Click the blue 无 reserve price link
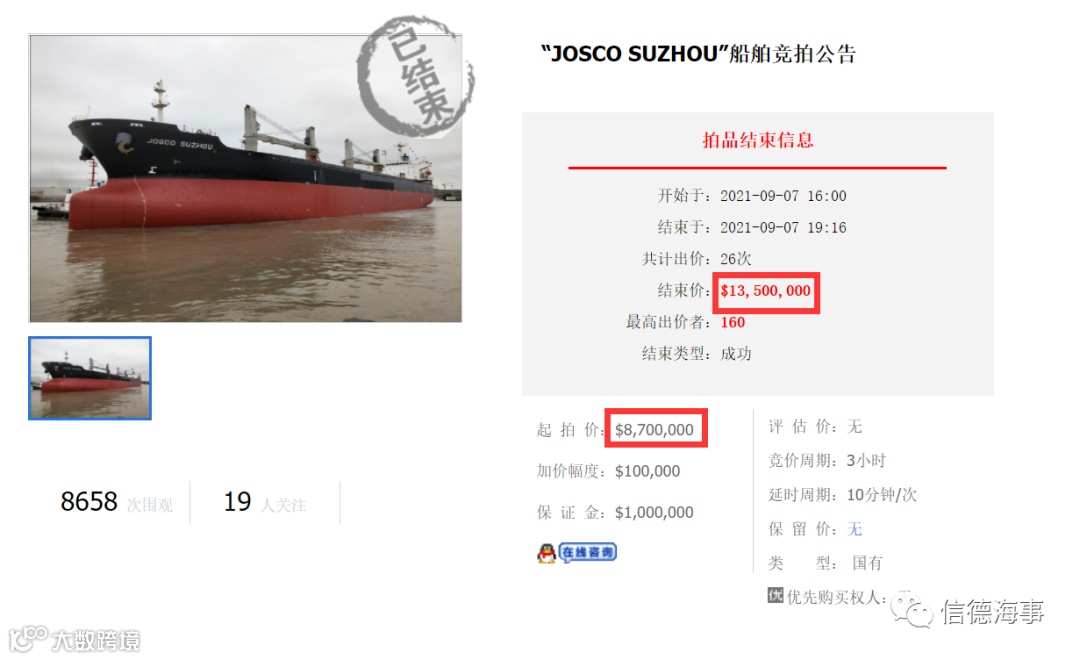 click(x=855, y=529)
